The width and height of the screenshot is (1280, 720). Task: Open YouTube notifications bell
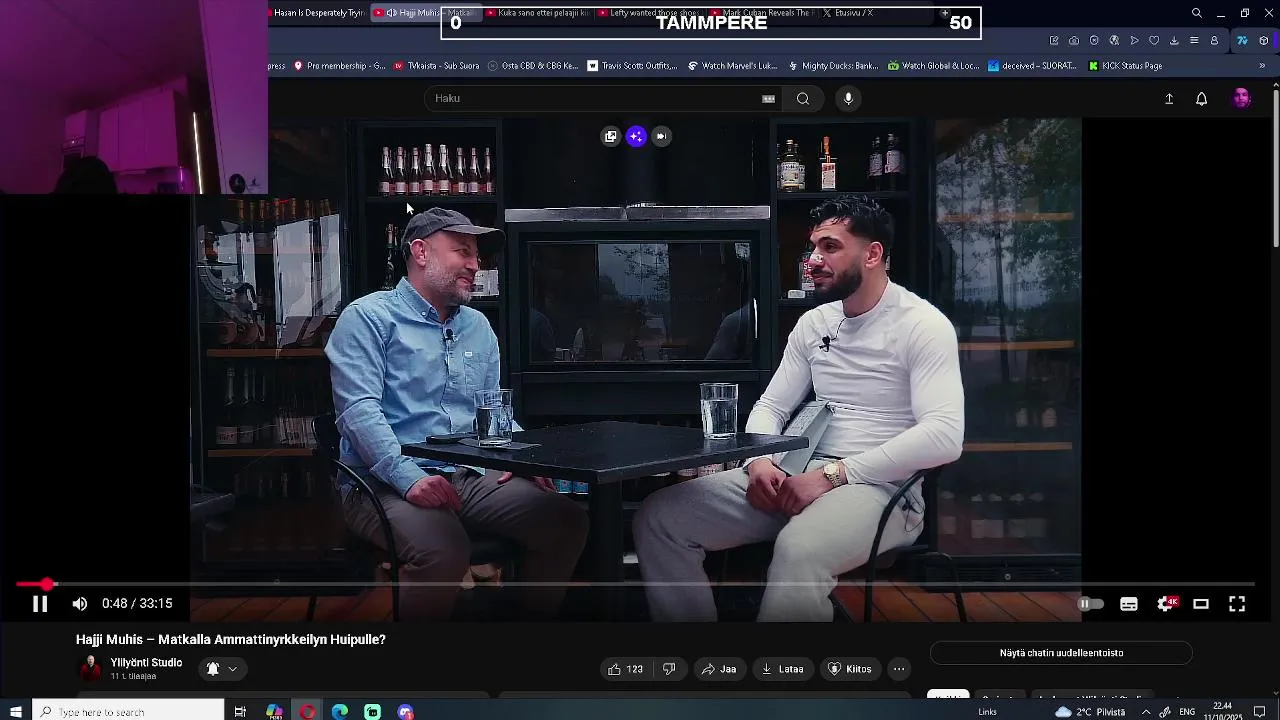(x=1202, y=99)
